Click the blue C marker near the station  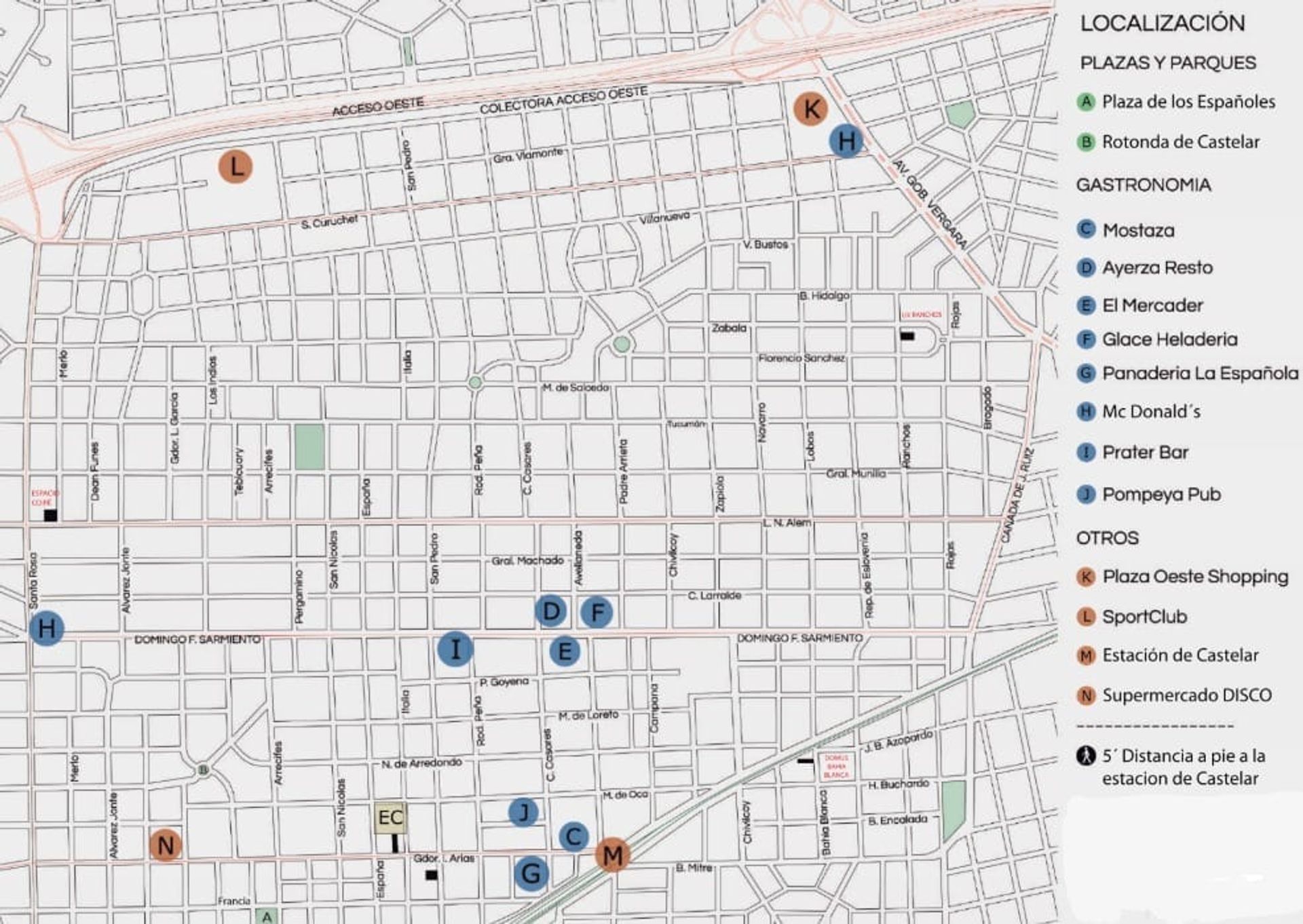[x=573, y=836]
